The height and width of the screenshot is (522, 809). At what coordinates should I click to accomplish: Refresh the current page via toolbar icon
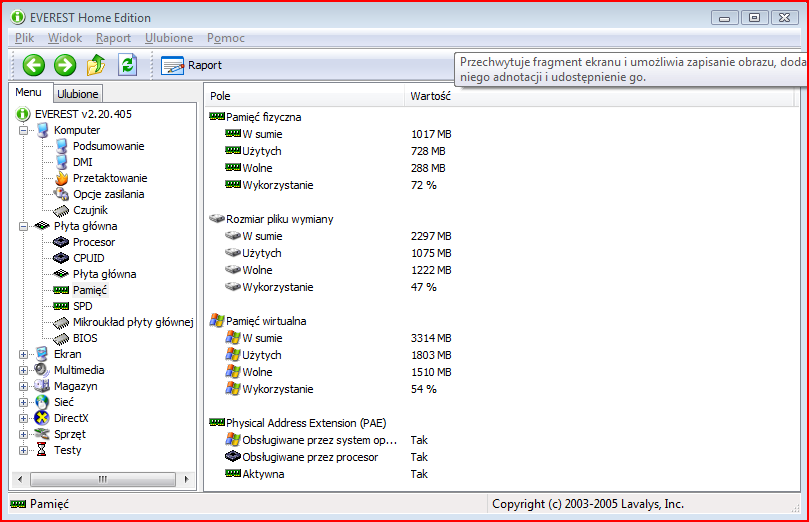127,65
